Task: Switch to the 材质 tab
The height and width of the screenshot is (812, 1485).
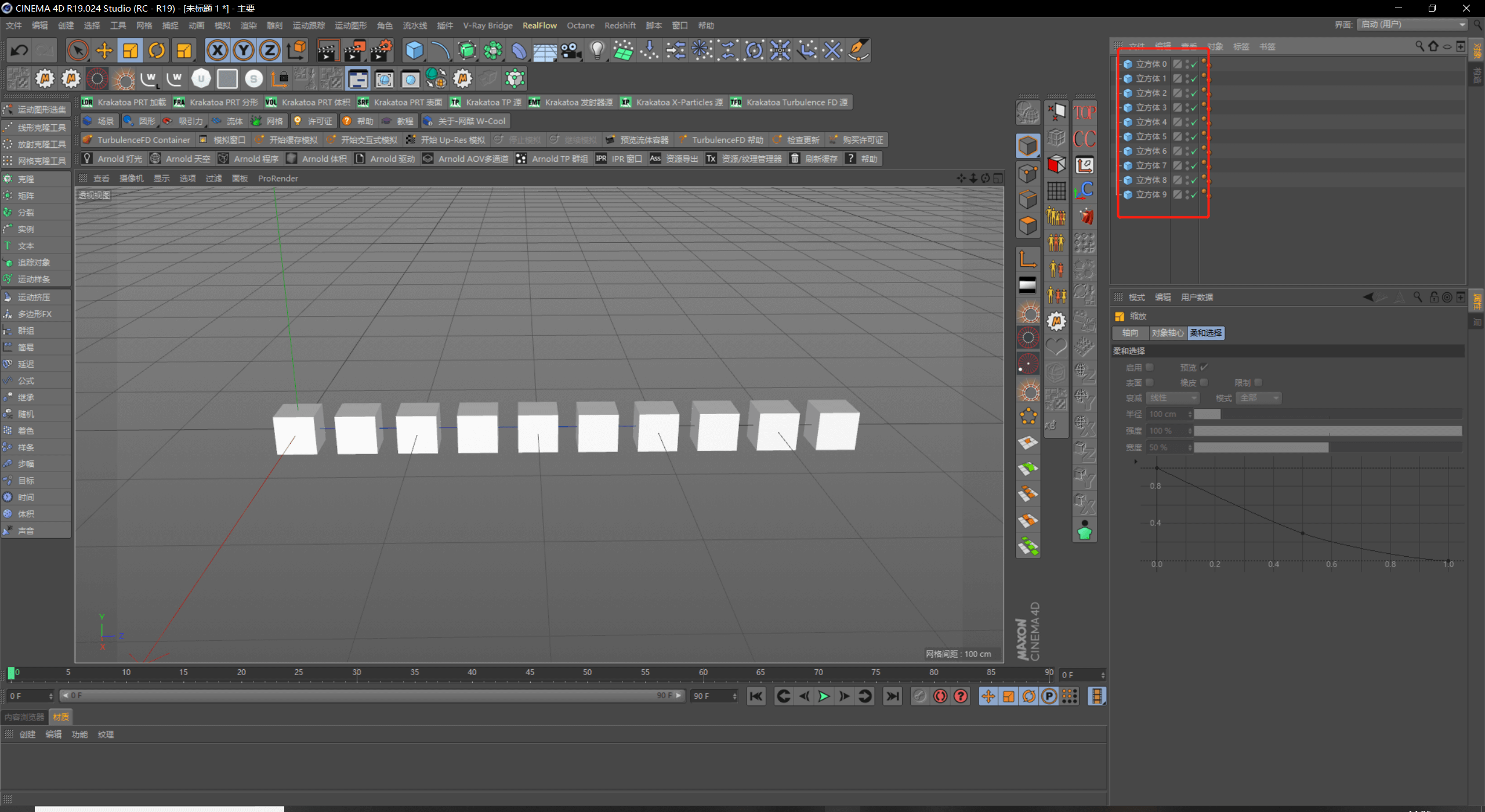Action: tap(60, 717)
